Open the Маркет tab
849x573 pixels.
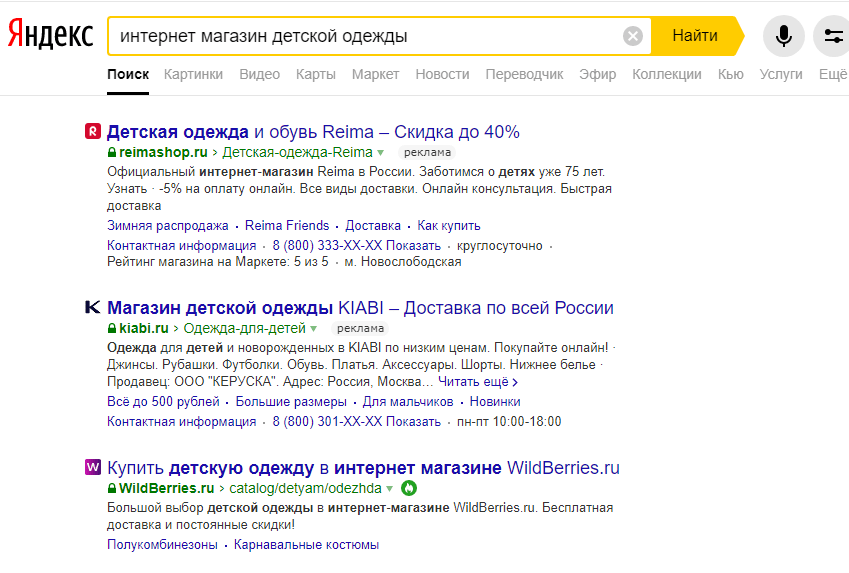click(x=375, y=74)
